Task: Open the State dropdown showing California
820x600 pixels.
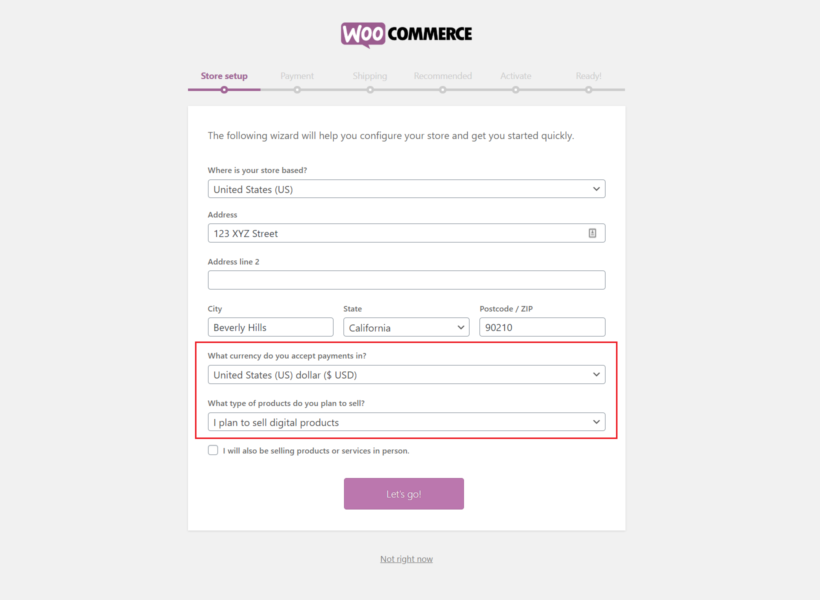Action: pos(406,326)
